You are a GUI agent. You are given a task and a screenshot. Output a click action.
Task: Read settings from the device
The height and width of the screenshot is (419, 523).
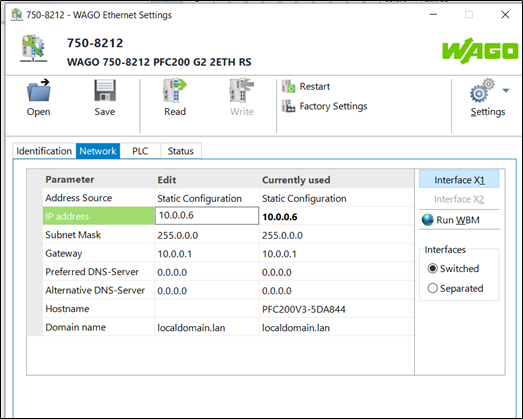(x=175, y=90)
